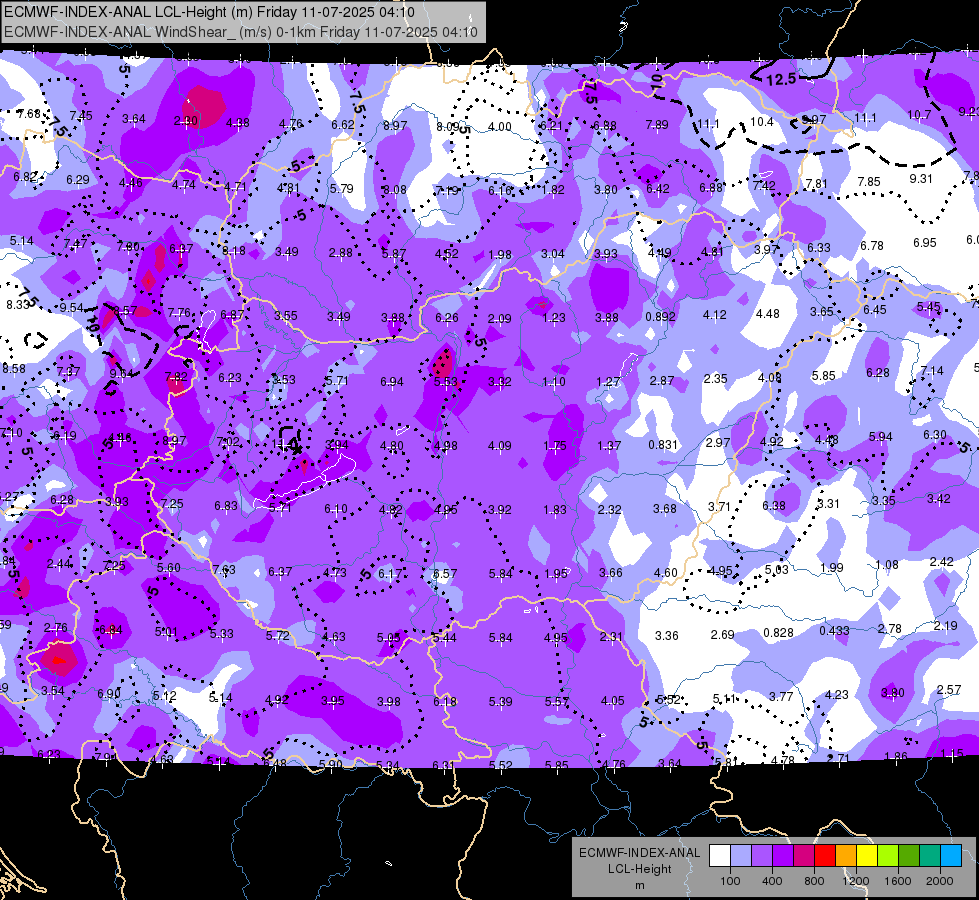The image size is (979, 900).
Task: Click the '800' legend scale label
Action: (814, 881)
